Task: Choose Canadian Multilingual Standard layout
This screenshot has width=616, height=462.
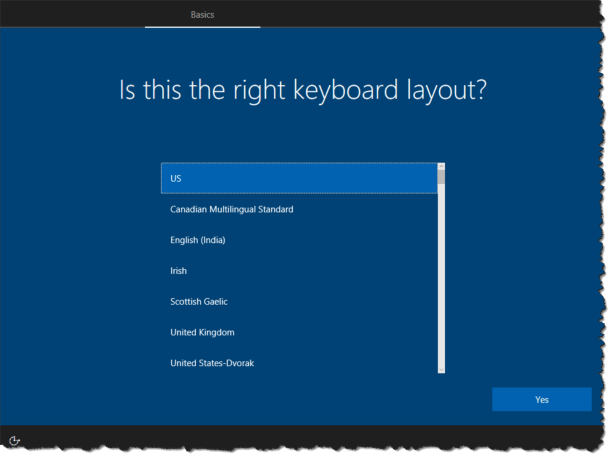Action: pyautogui.click(x=298, y=209)
